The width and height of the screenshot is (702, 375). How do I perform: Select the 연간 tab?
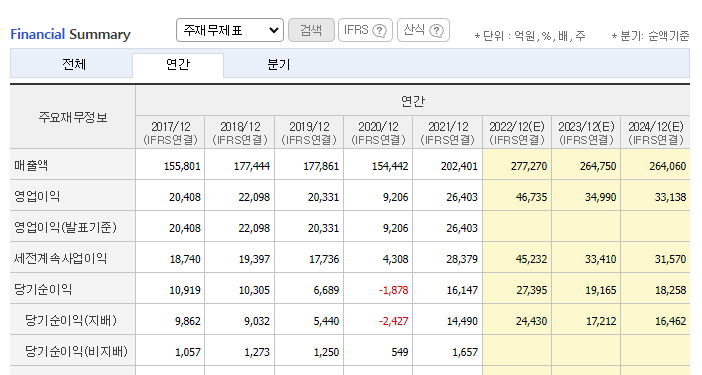[178, 64]
